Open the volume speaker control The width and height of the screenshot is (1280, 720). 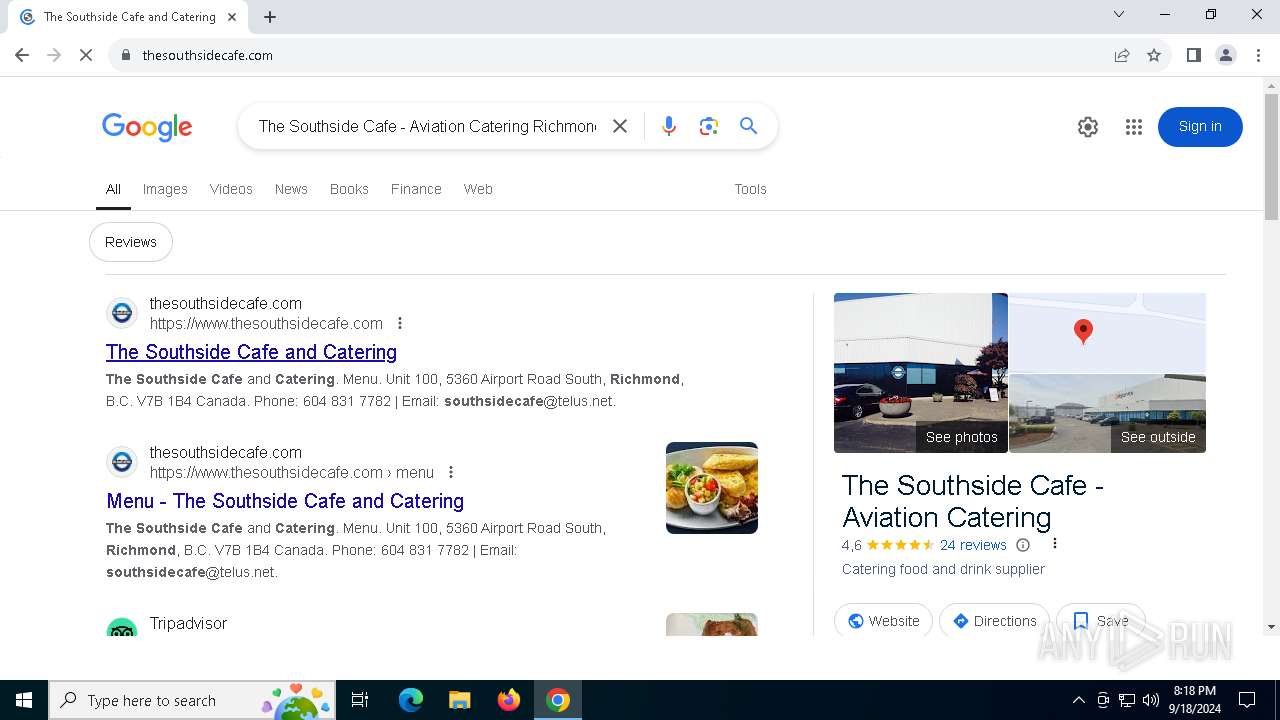coord(1151,700)
